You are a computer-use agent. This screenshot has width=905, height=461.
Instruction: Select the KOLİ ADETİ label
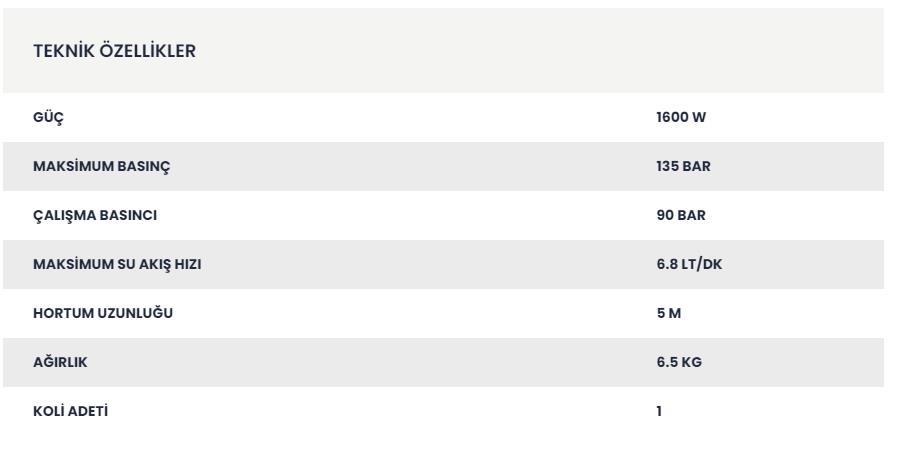coord(70,411)
